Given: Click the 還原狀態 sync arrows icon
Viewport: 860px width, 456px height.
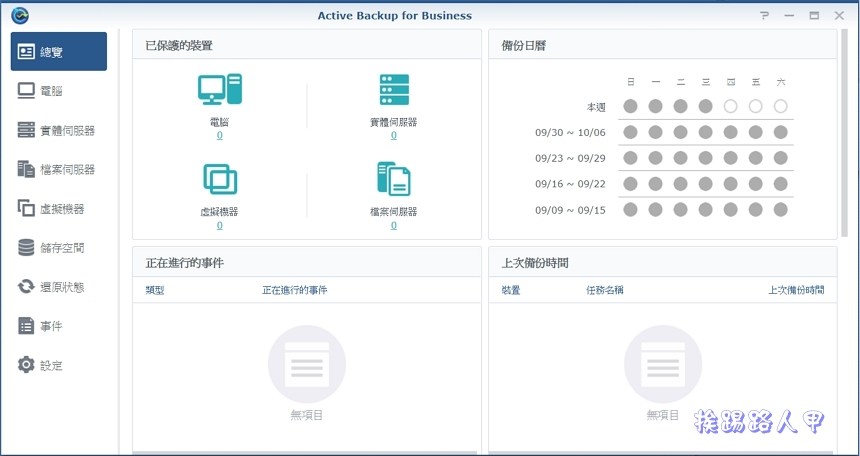Looking at the screenshot, I should tap(26, 286).
